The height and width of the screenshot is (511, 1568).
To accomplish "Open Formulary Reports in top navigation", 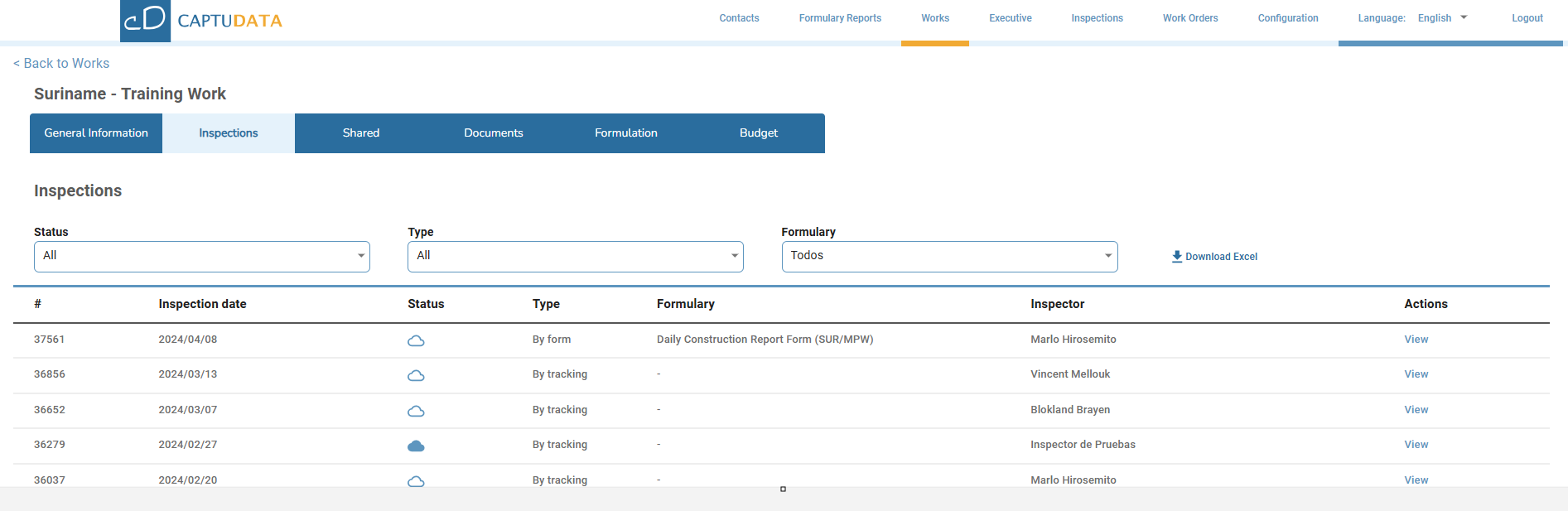I will [x=839, y=18].
